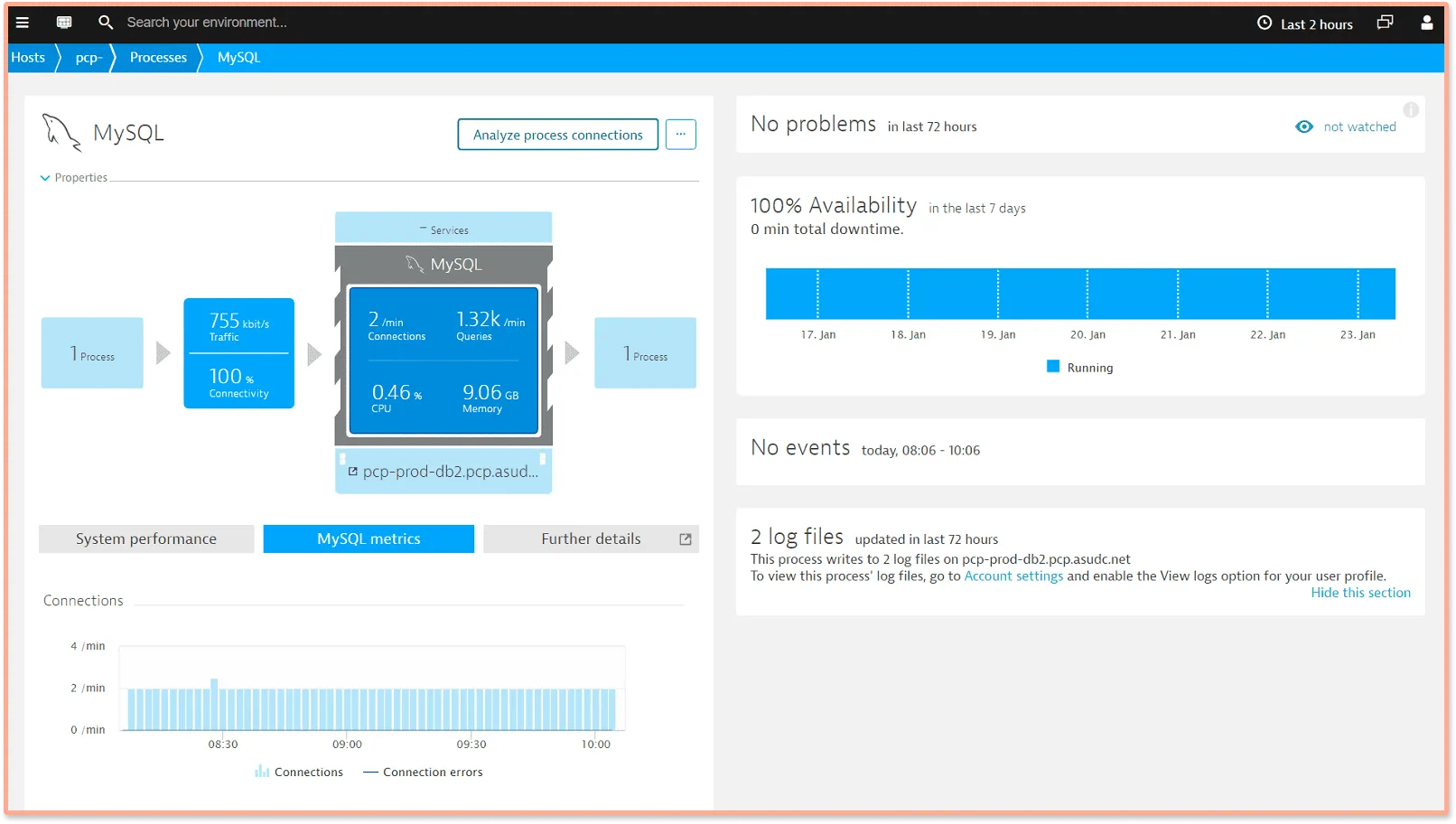This screenshot has width=1456, height=824.
Task: Click the search magnifier icon
Action: 106,23
